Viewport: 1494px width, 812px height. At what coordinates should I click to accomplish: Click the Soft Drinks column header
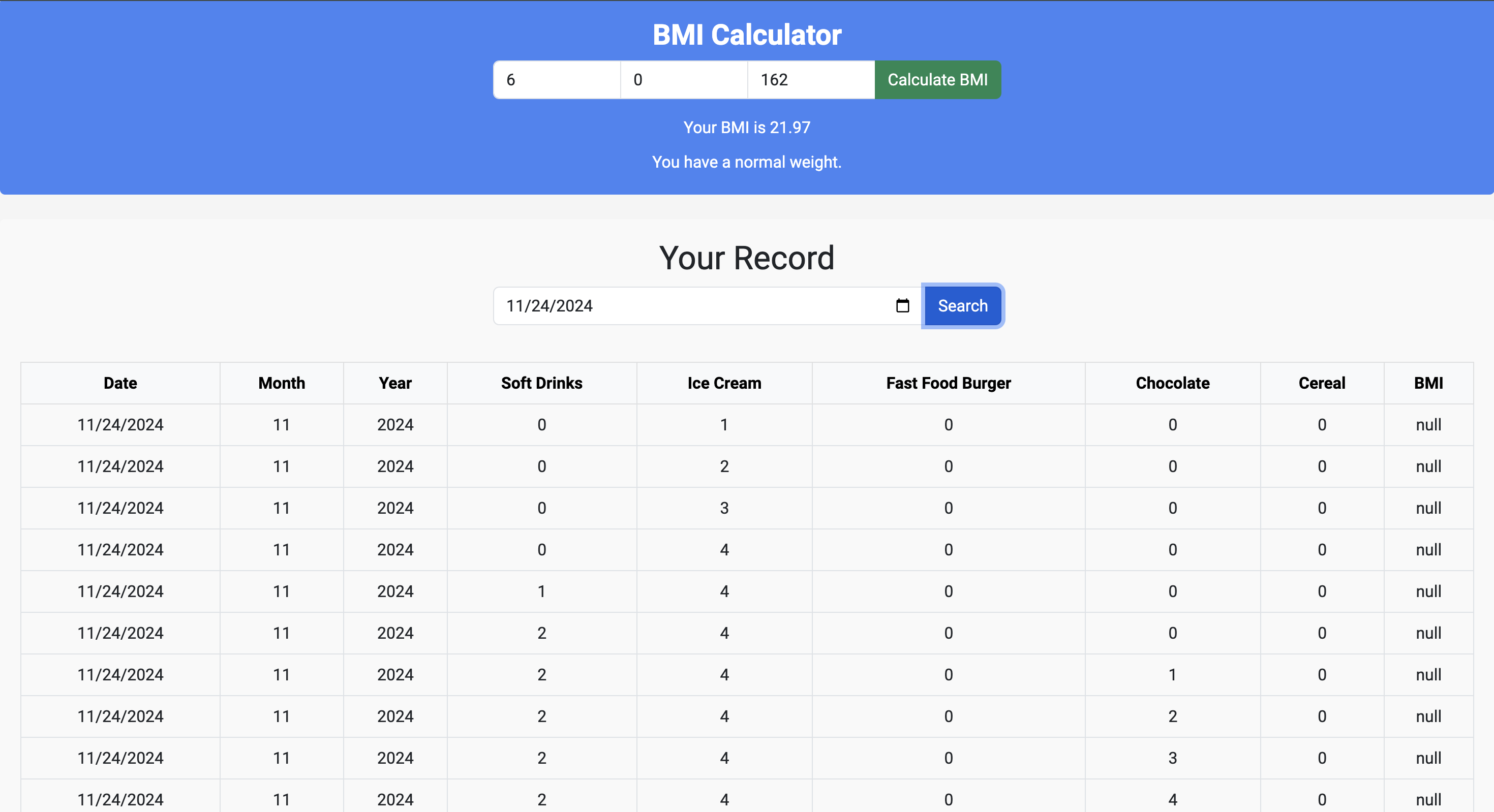point(541,383)
